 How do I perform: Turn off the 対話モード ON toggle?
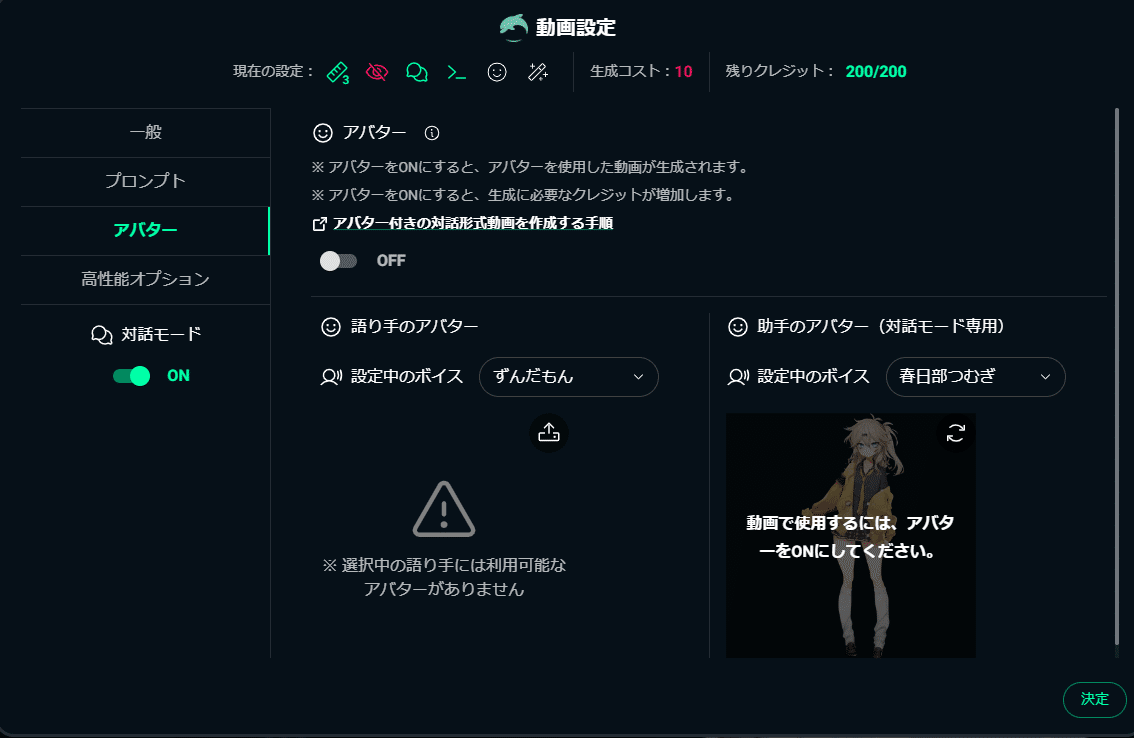131,376
